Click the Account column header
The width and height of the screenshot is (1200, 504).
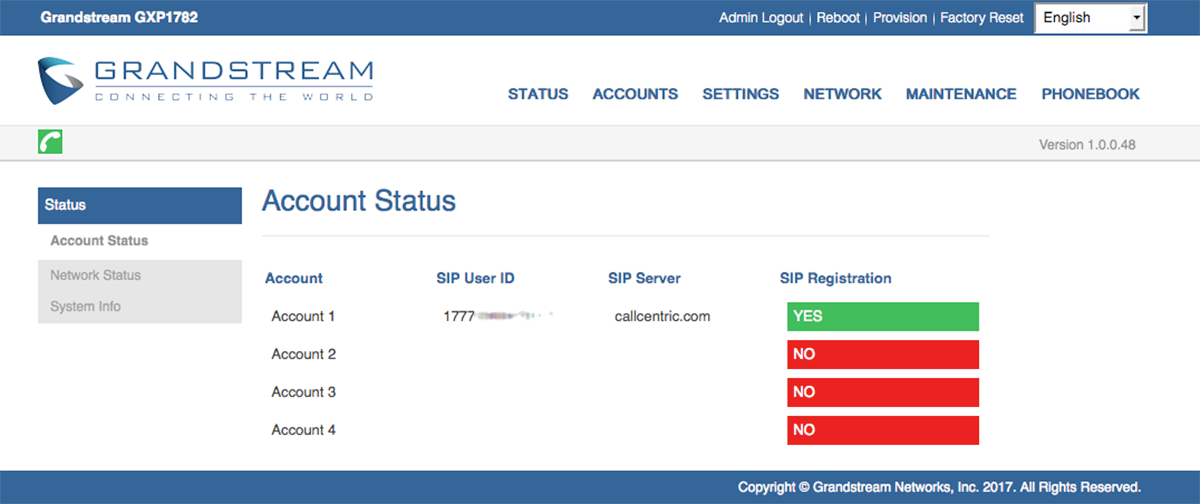click(x=294, y=278)
